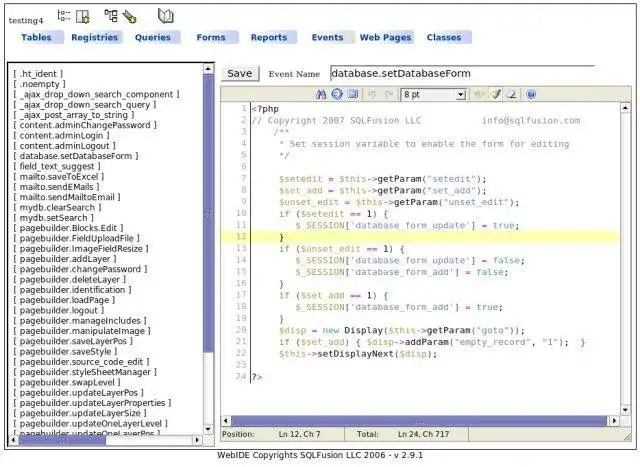Open the 8 pt font size dropdown

click(x=433, y=95)
